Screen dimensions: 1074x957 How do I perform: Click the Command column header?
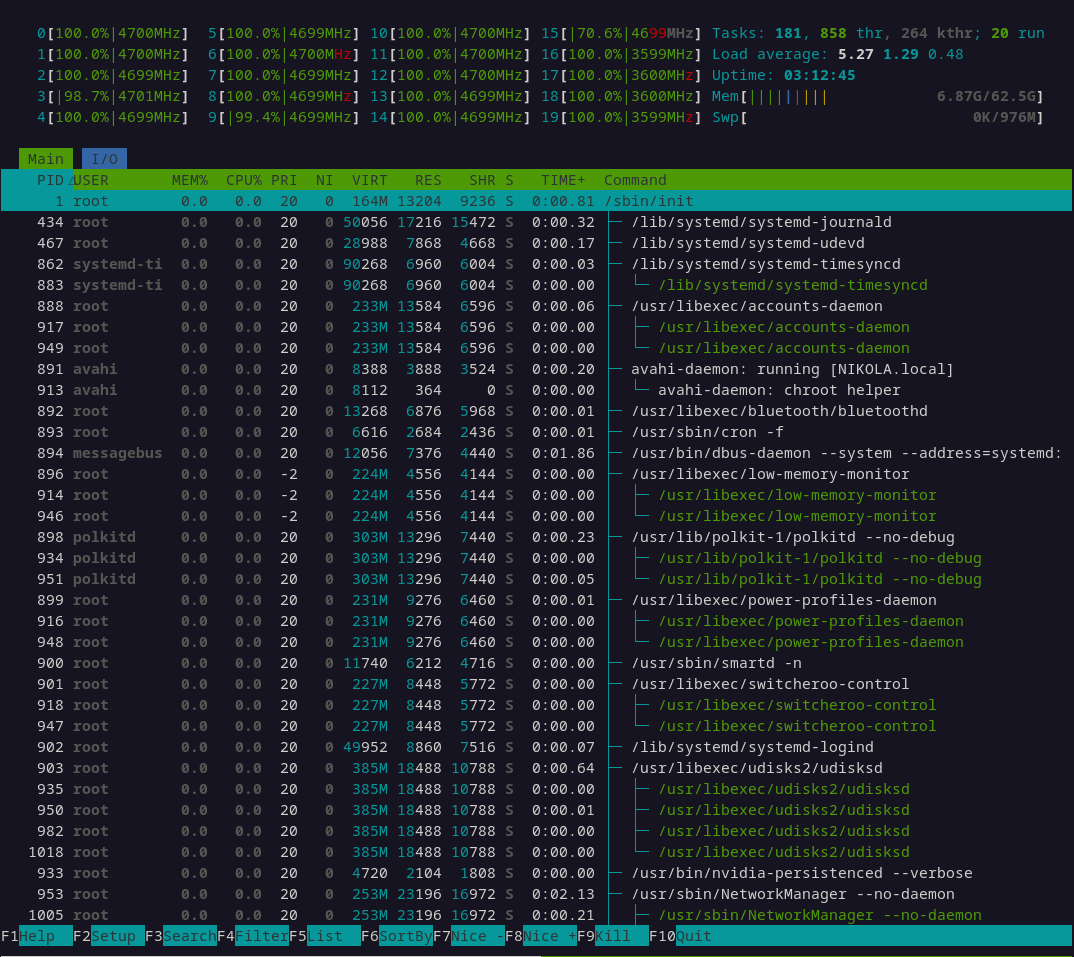tap(635, 180)
